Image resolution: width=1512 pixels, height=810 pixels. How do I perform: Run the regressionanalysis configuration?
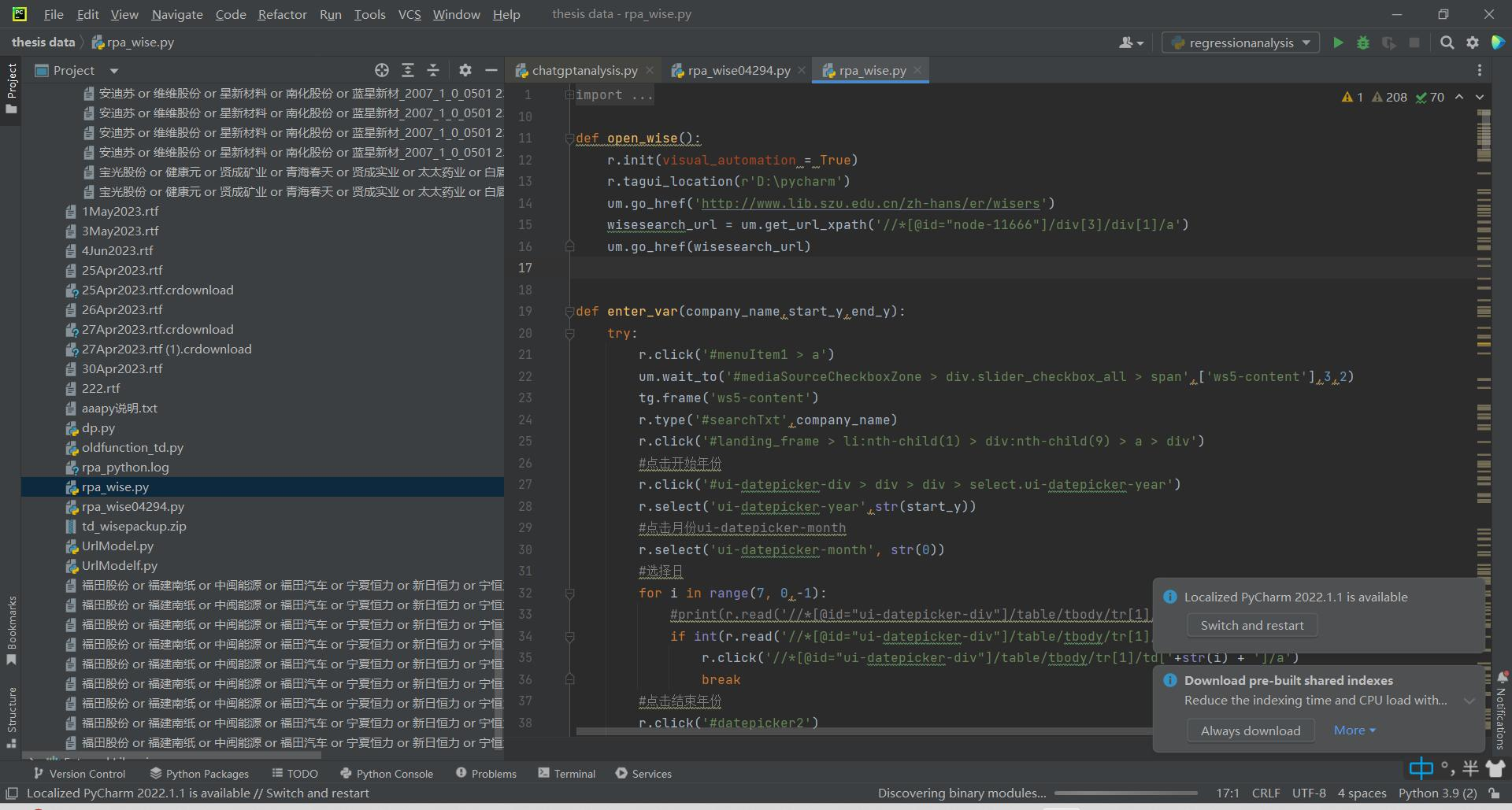pos(1337,43)
